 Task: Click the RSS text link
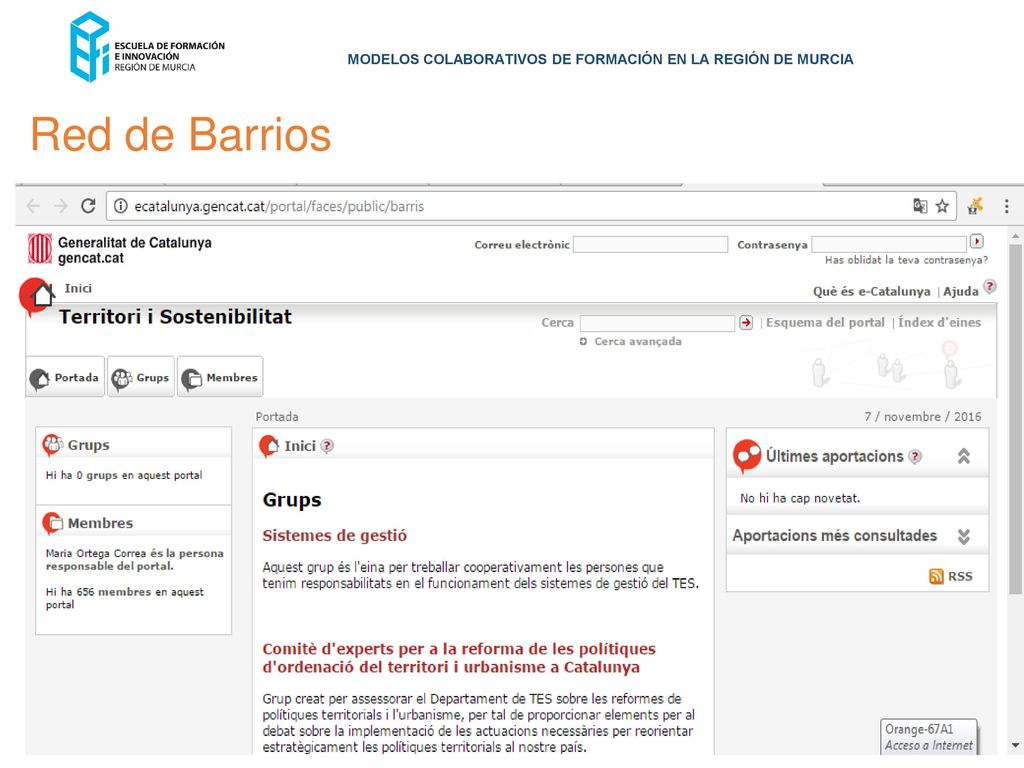(x=960, y=576)
